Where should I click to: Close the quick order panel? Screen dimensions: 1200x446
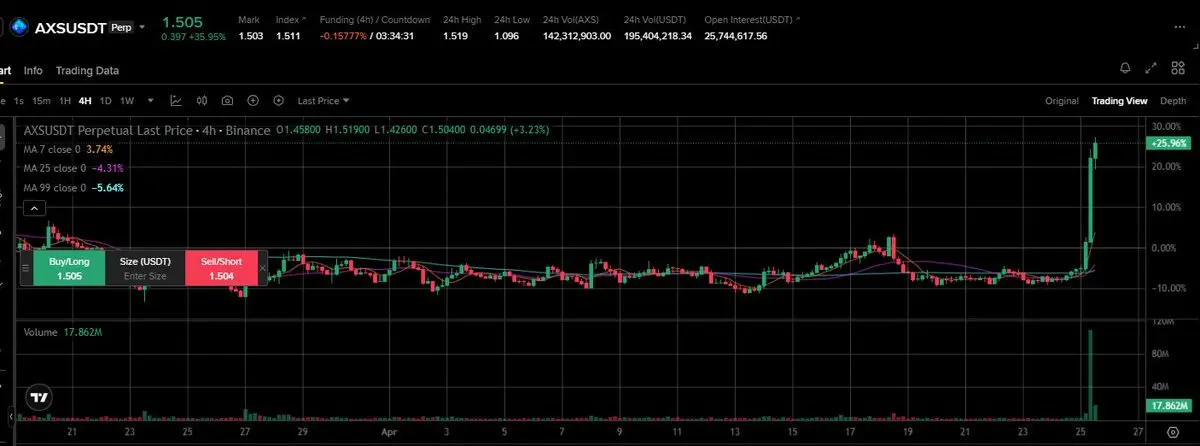(263, 268)
